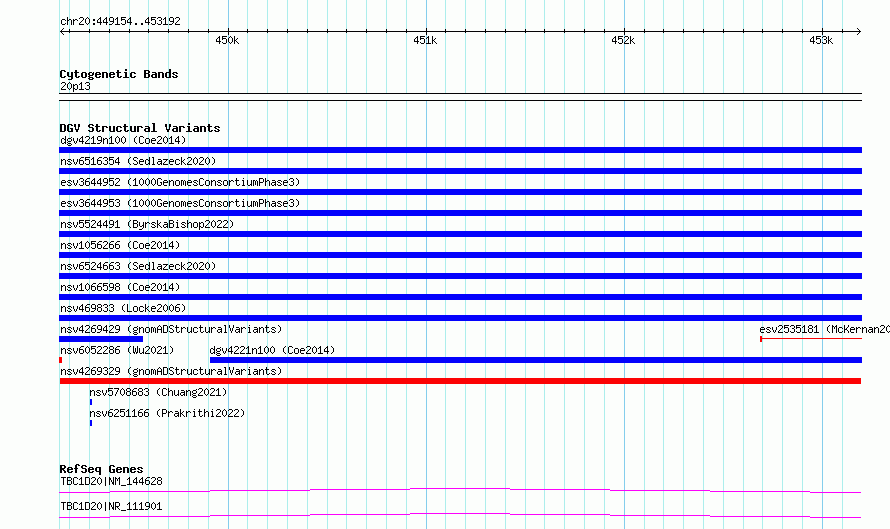The width and height of the screenshot is (890, 529).
Task: Click the 452k ruler tick label
Action: pos(623,40)
